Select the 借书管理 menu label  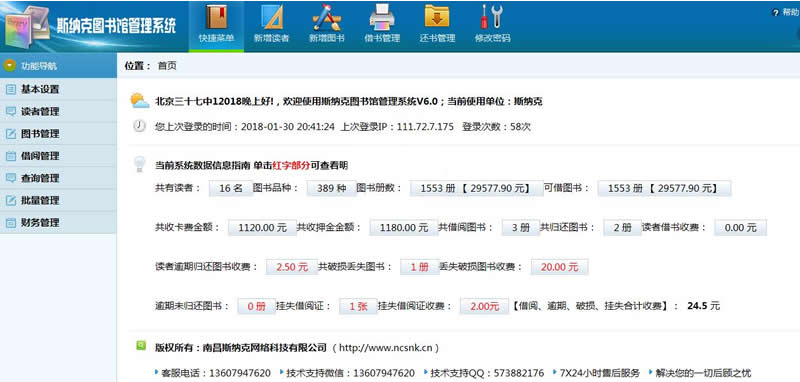pos(382,38)
